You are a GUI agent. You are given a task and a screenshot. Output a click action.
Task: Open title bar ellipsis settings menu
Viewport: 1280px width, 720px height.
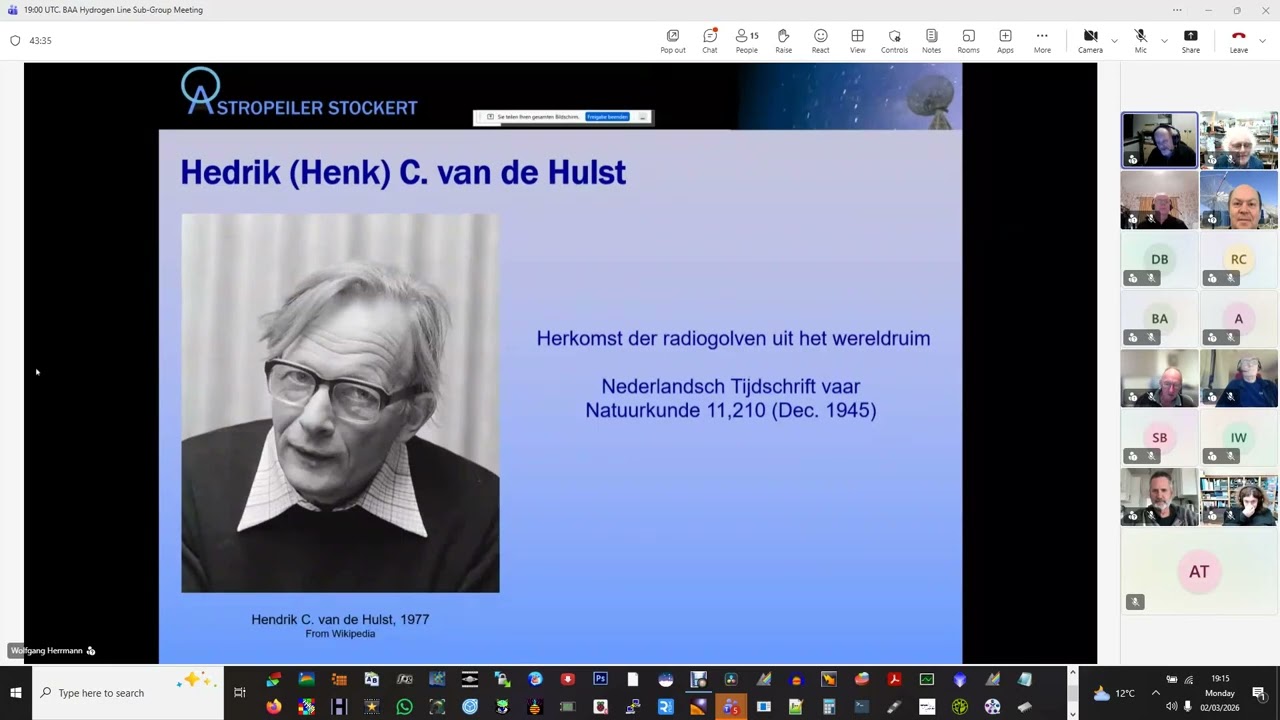point(1177,10)
